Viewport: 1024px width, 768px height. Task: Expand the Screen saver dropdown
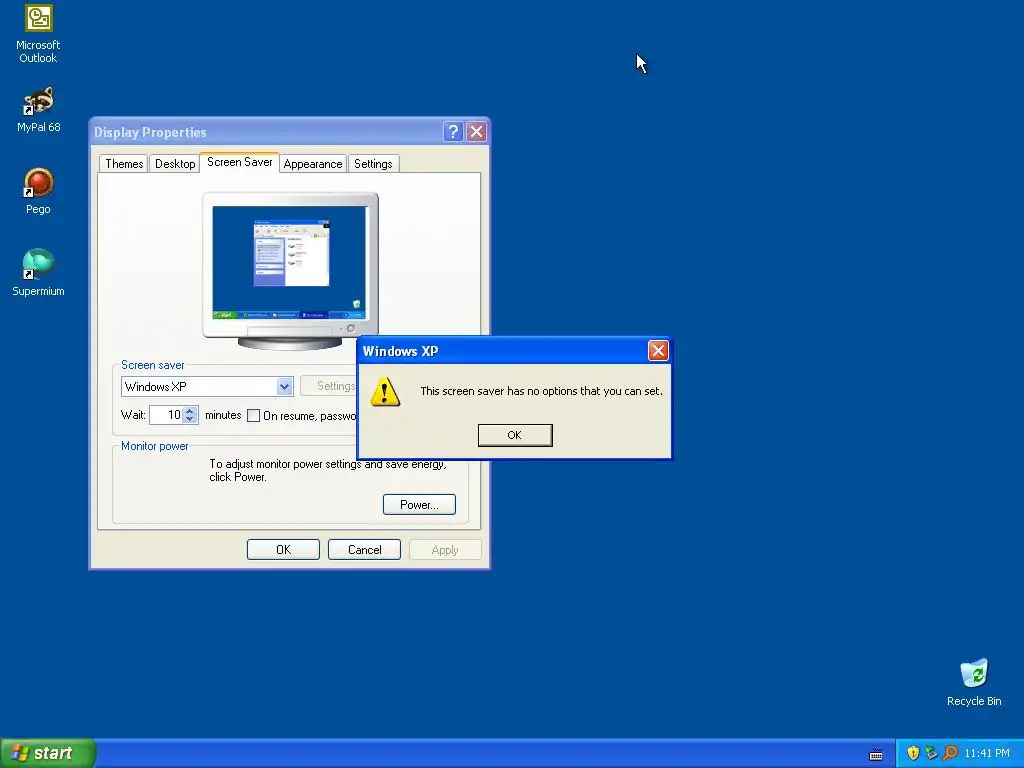click(284, 387)
